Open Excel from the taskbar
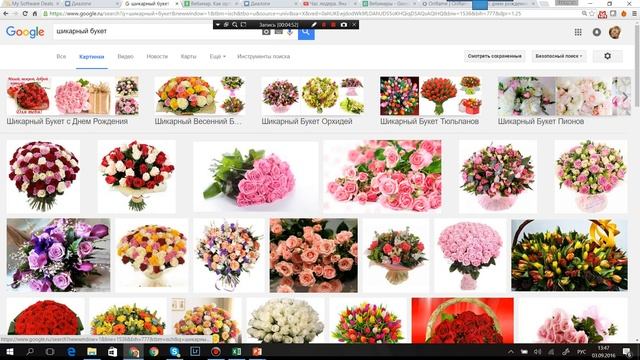The image size is (640, 360). (236, 351)
